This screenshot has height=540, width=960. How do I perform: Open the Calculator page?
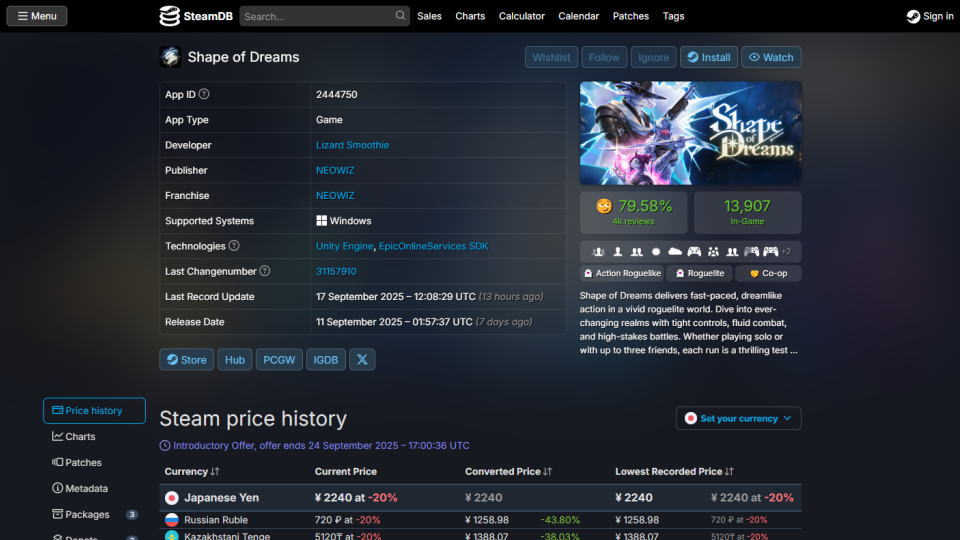click(522, 16)
